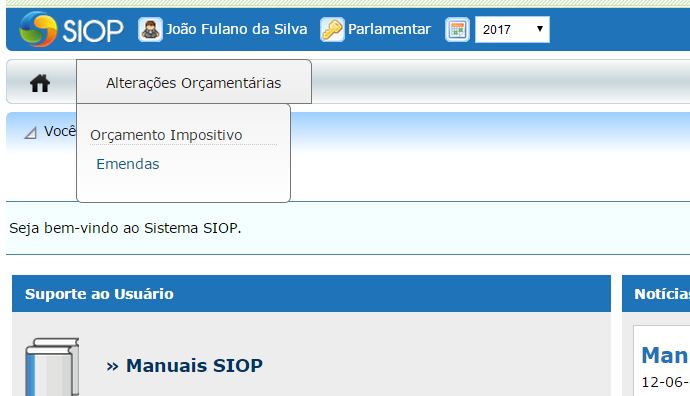This screenshot has width=690, height=396.
Task: Click the double chevron before Manuais SIOP
Action: point(112,366)
